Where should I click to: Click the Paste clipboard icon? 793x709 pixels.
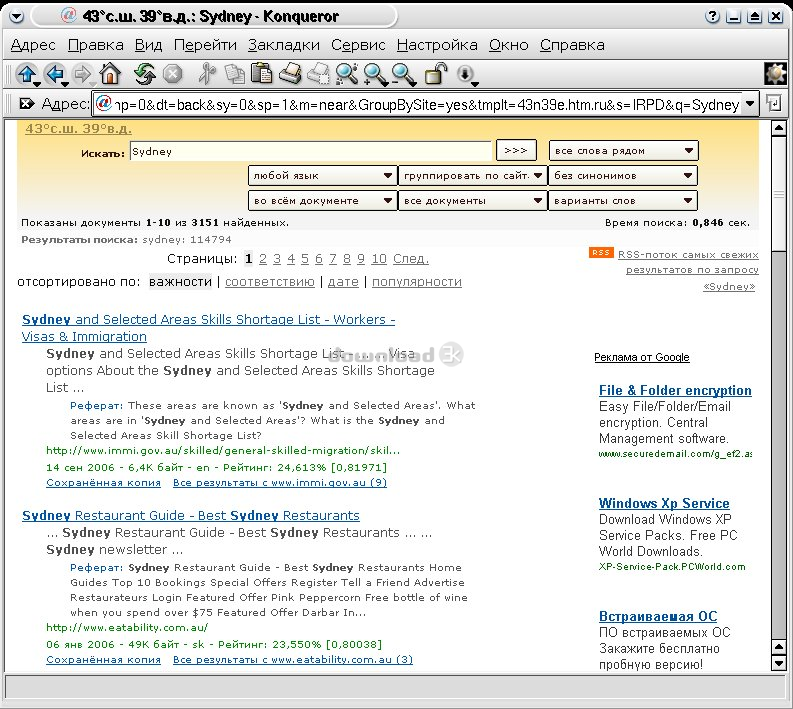262,74
